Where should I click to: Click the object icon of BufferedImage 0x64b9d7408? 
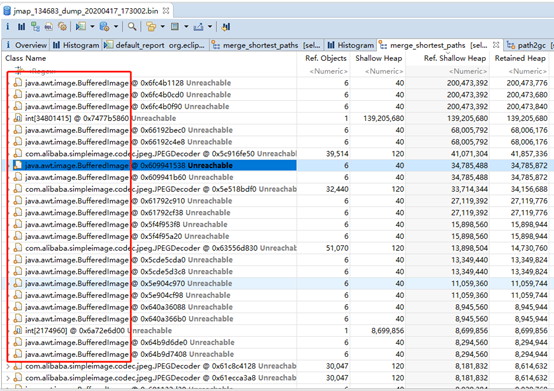18,354
